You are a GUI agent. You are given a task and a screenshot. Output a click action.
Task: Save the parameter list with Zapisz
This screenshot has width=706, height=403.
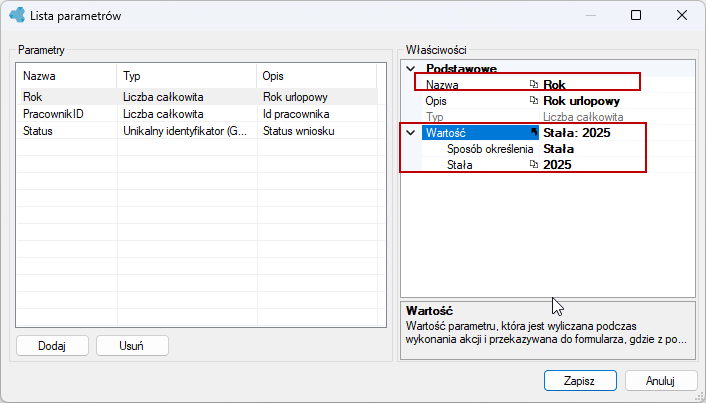click(580, 380)
